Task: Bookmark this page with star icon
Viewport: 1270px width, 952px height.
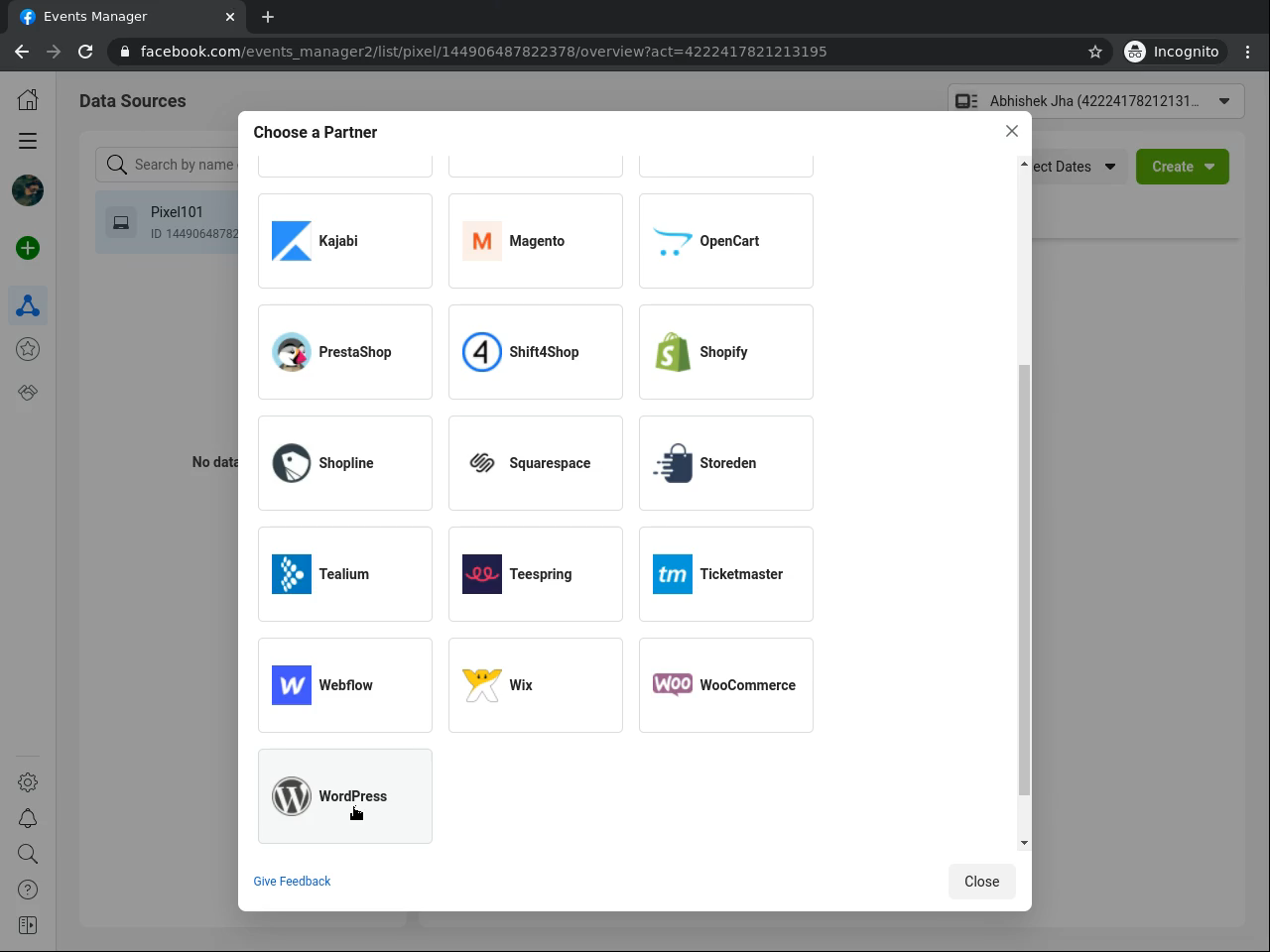Action: pyautogui.click(x=1095, y=52)
